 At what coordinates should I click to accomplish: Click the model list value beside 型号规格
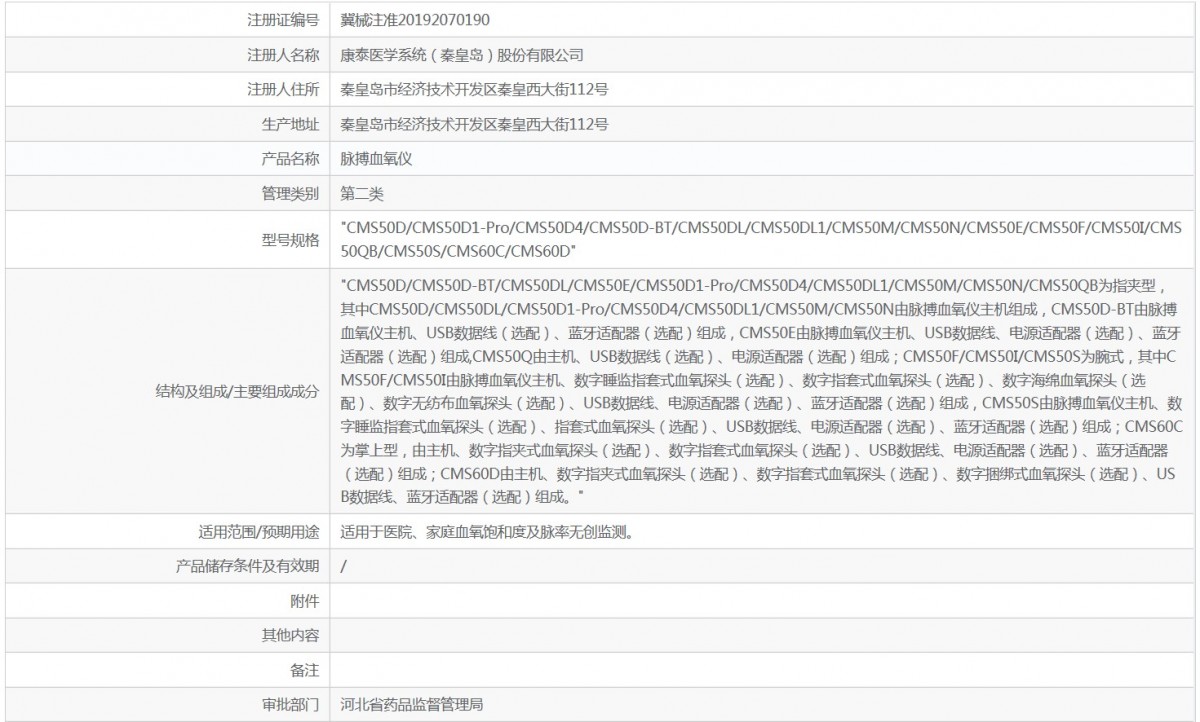point(761,239)
